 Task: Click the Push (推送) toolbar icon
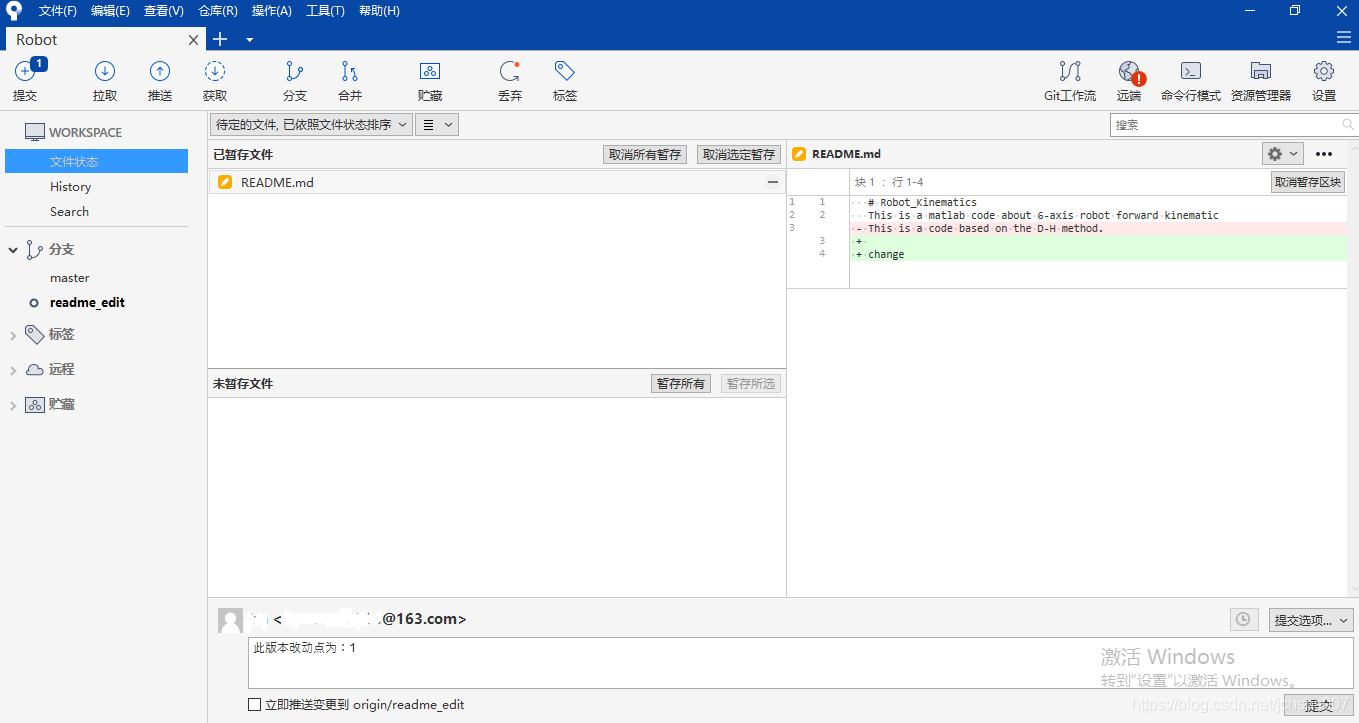point(160,80)
